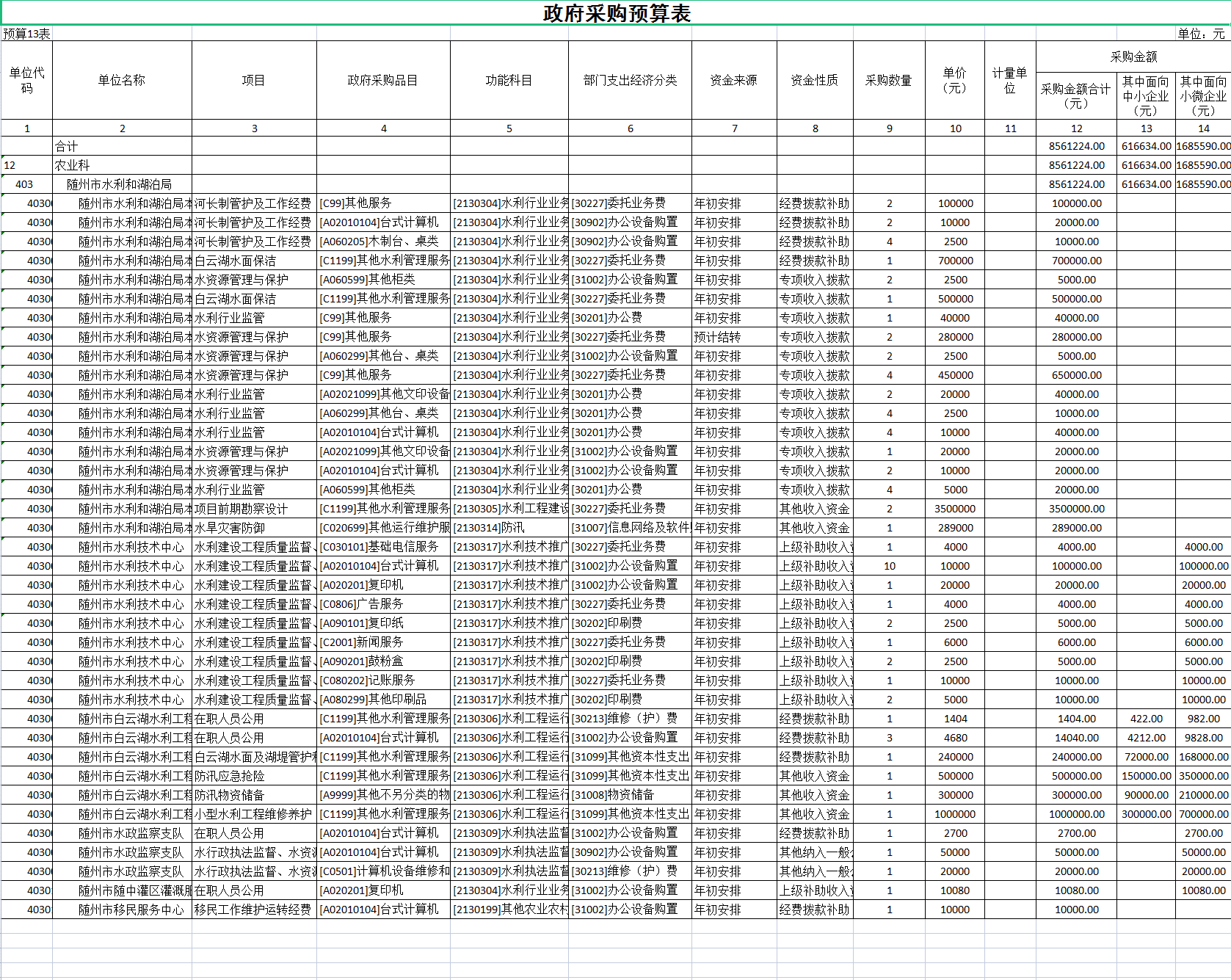Click the [31007]信息网络及软件 cell
The height and width of the screenshot is (980, 1231).
pos(630,528)
